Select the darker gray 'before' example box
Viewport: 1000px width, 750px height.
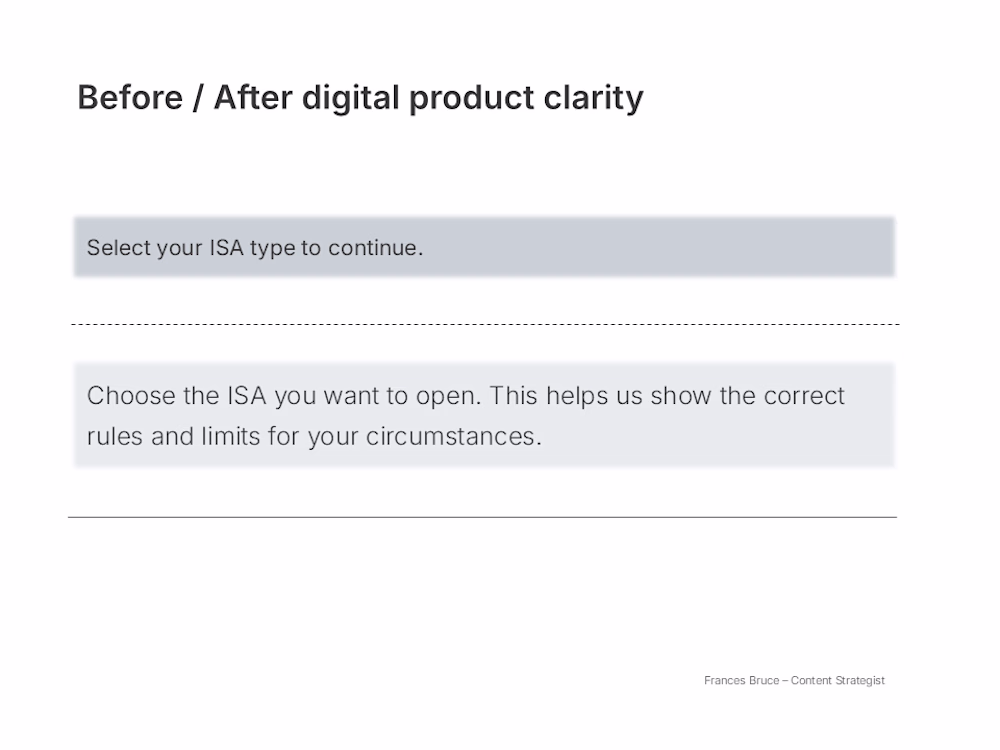click(700, 247)
